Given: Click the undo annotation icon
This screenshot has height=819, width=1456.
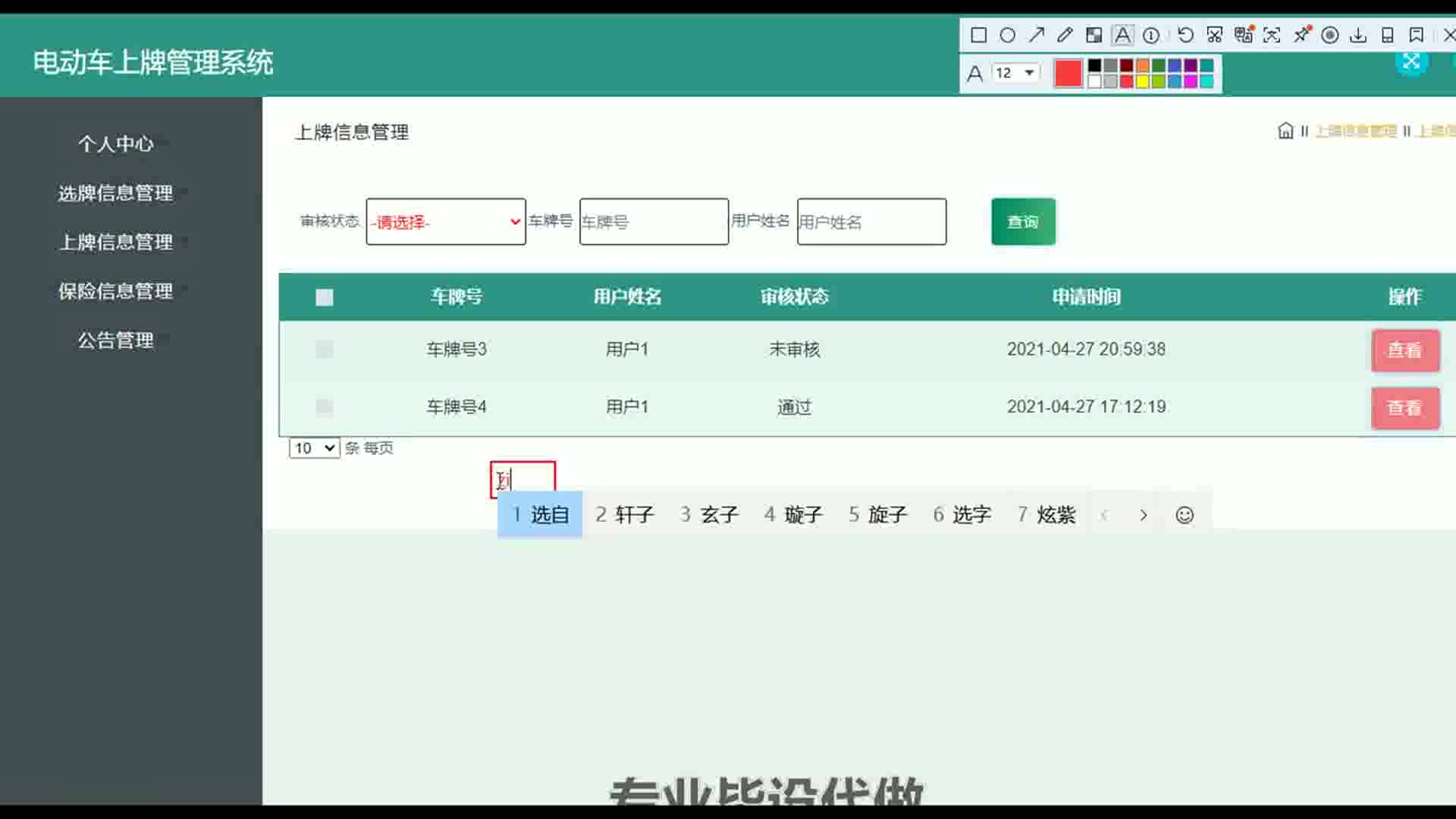Looking at the screenshot, I should 1185,35.
